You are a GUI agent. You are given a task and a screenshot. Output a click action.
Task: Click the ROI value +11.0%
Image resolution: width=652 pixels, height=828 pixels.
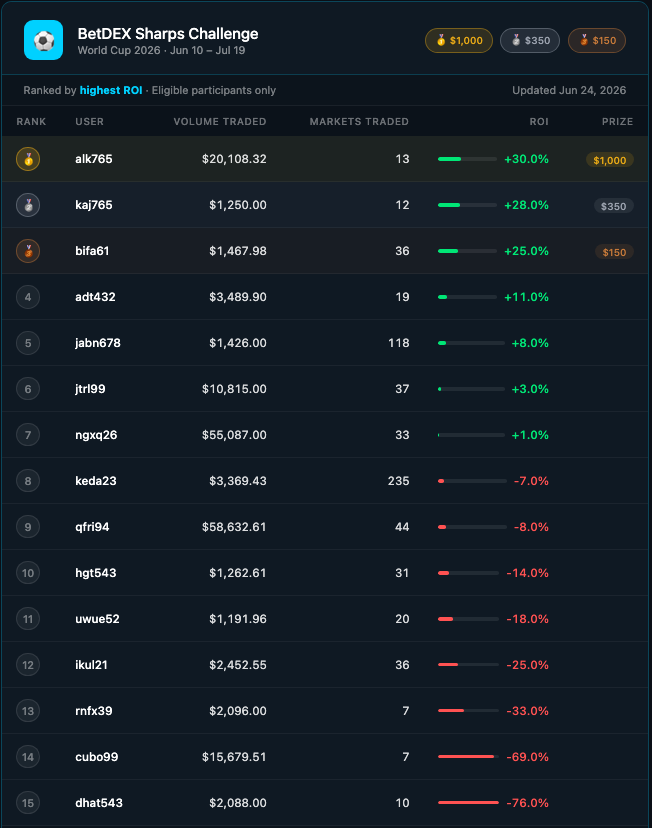pos(526,297)
